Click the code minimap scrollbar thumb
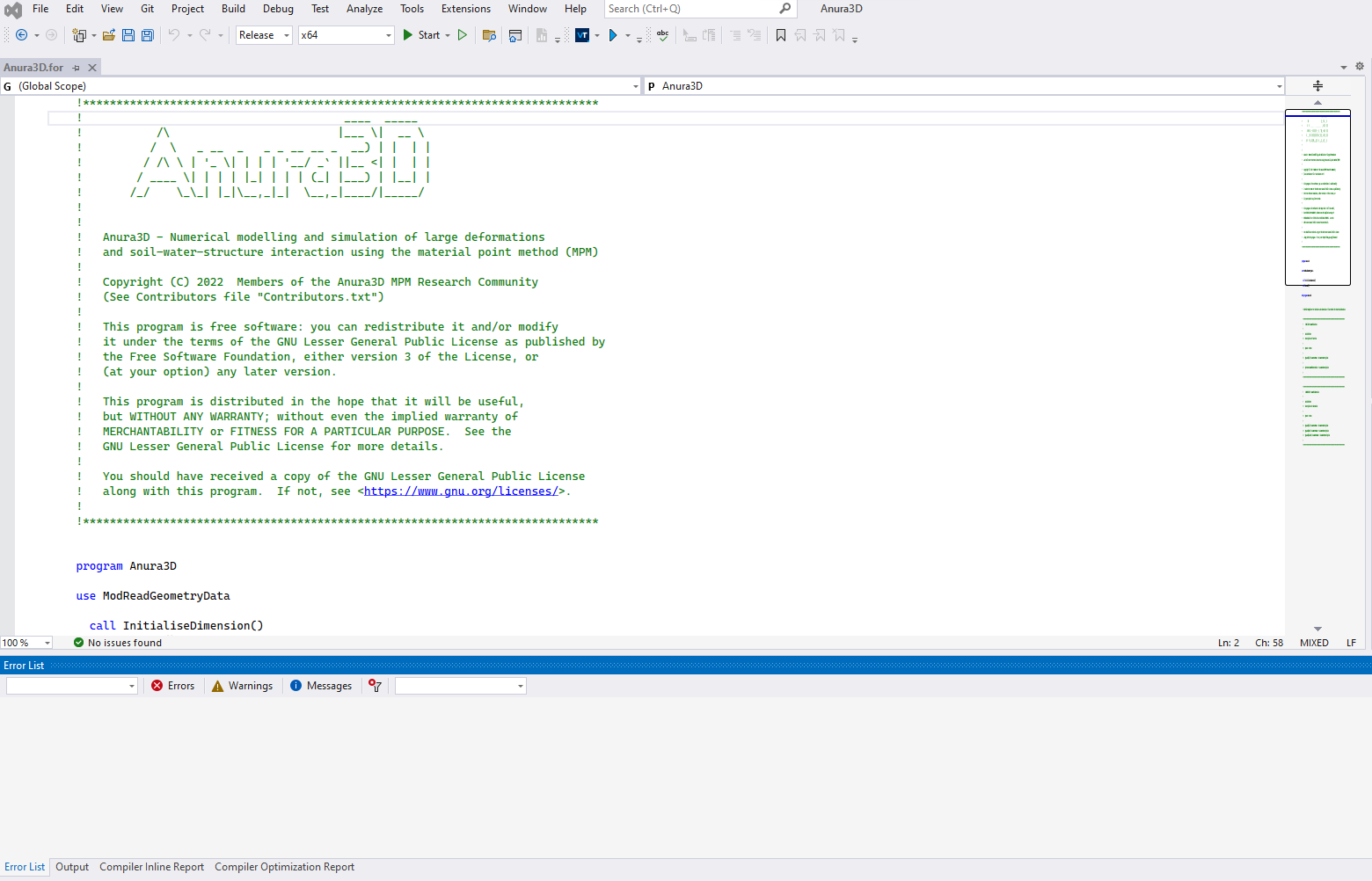This screenshot has width=1372, height=881. (1317, 197)
